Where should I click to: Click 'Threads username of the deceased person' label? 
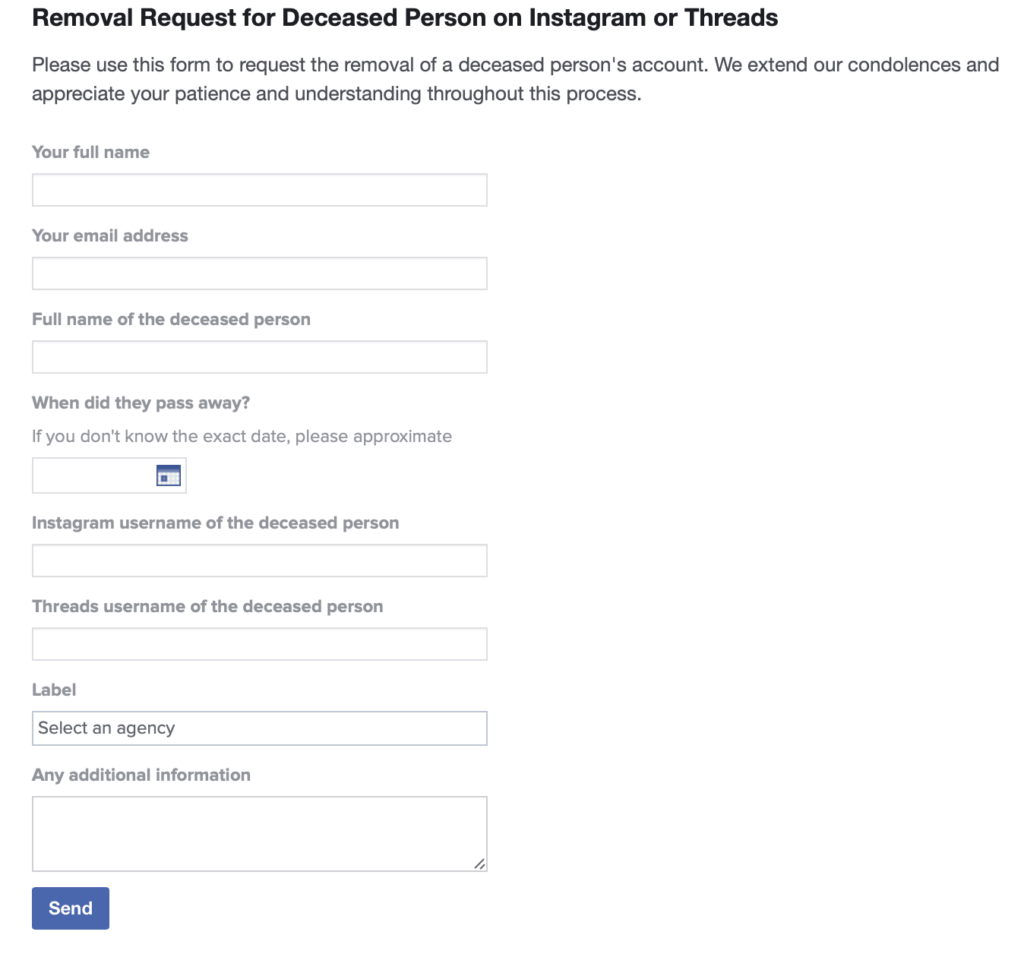click(x=207, y=606)
